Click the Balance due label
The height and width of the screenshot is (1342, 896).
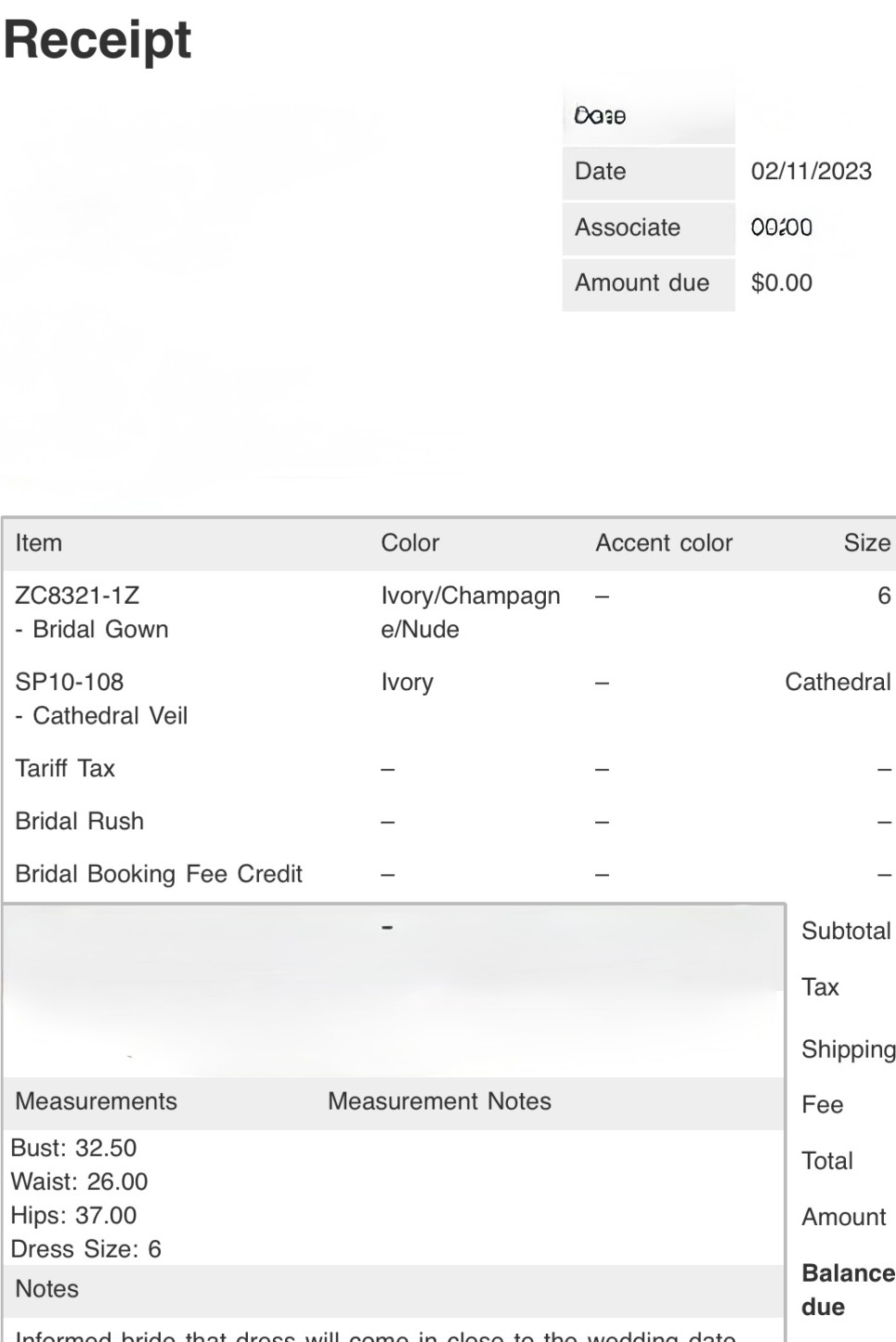click(x=848, y=1290)
